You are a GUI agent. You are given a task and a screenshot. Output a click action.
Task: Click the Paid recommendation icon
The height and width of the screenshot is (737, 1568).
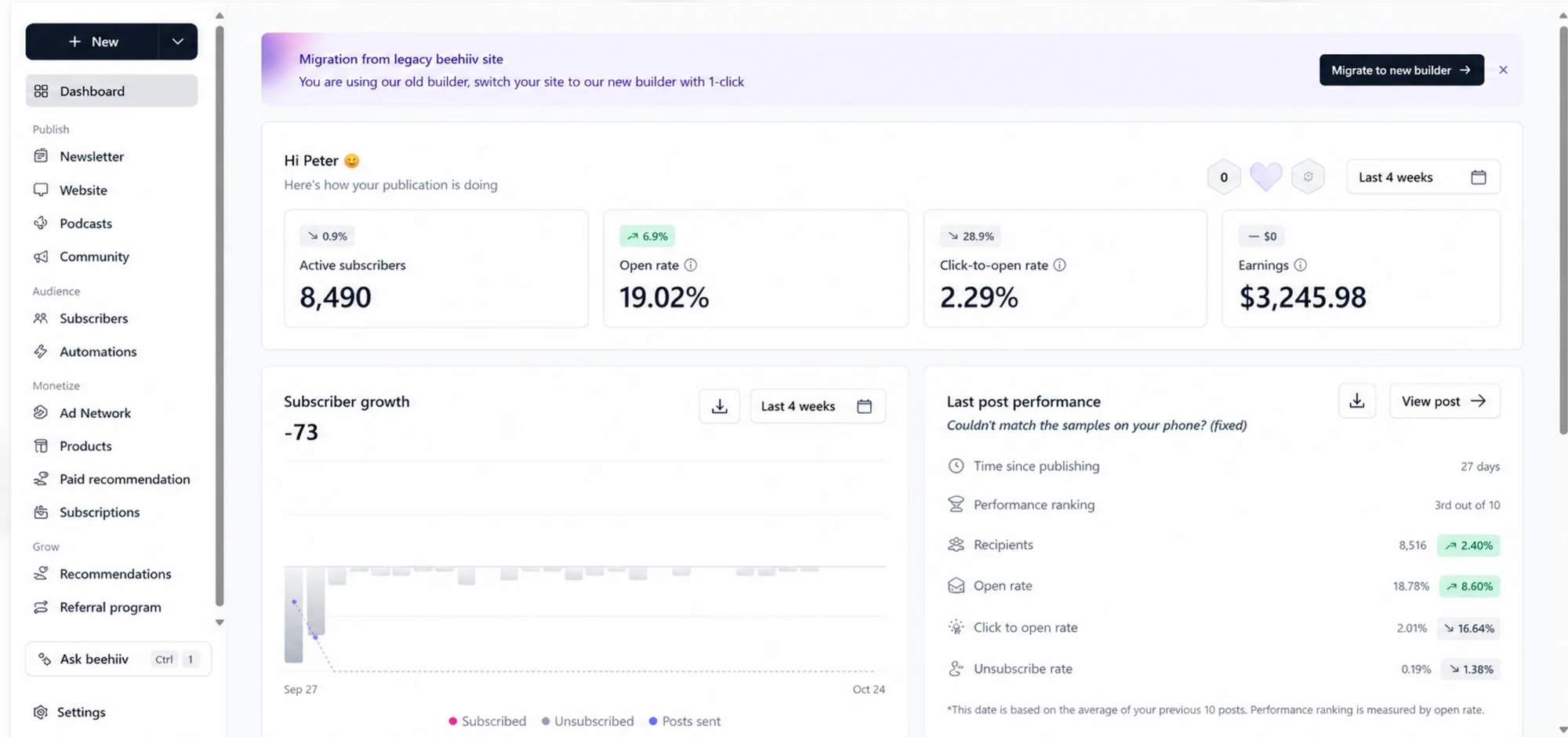(x=41, y=478)
